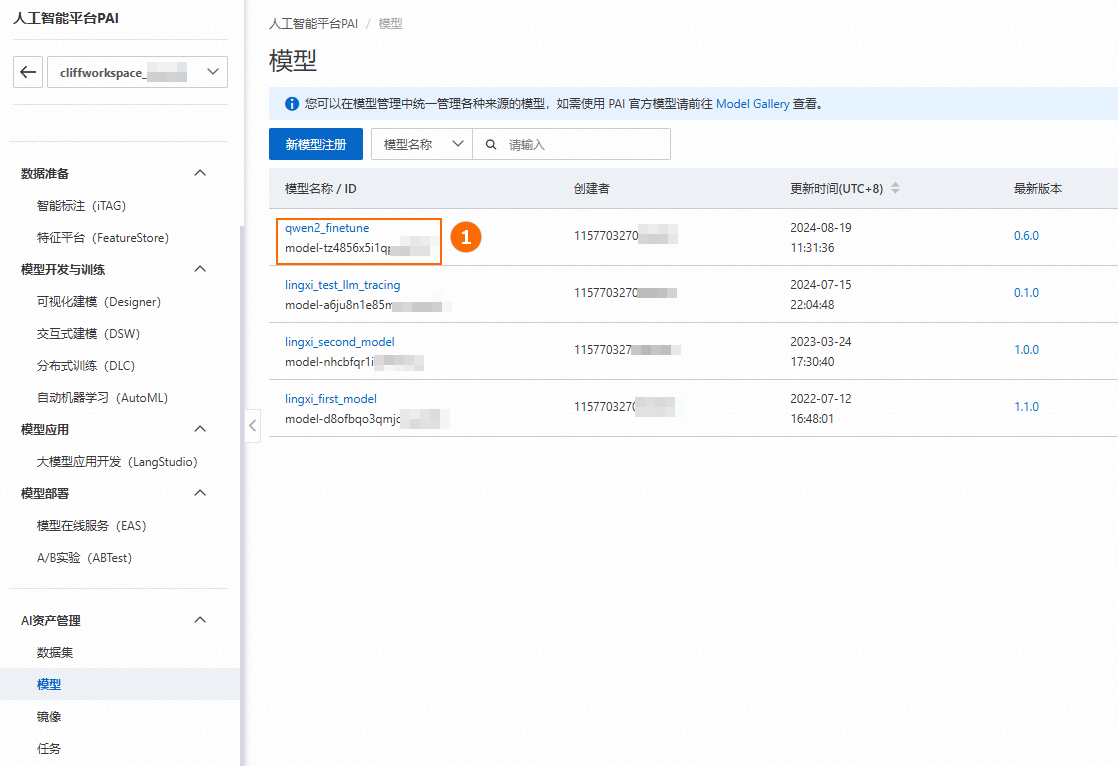Open 大模型应用开发 (LangStudio)
Image resolution: width=1118 pixels, height=766 pixels.
117,461
